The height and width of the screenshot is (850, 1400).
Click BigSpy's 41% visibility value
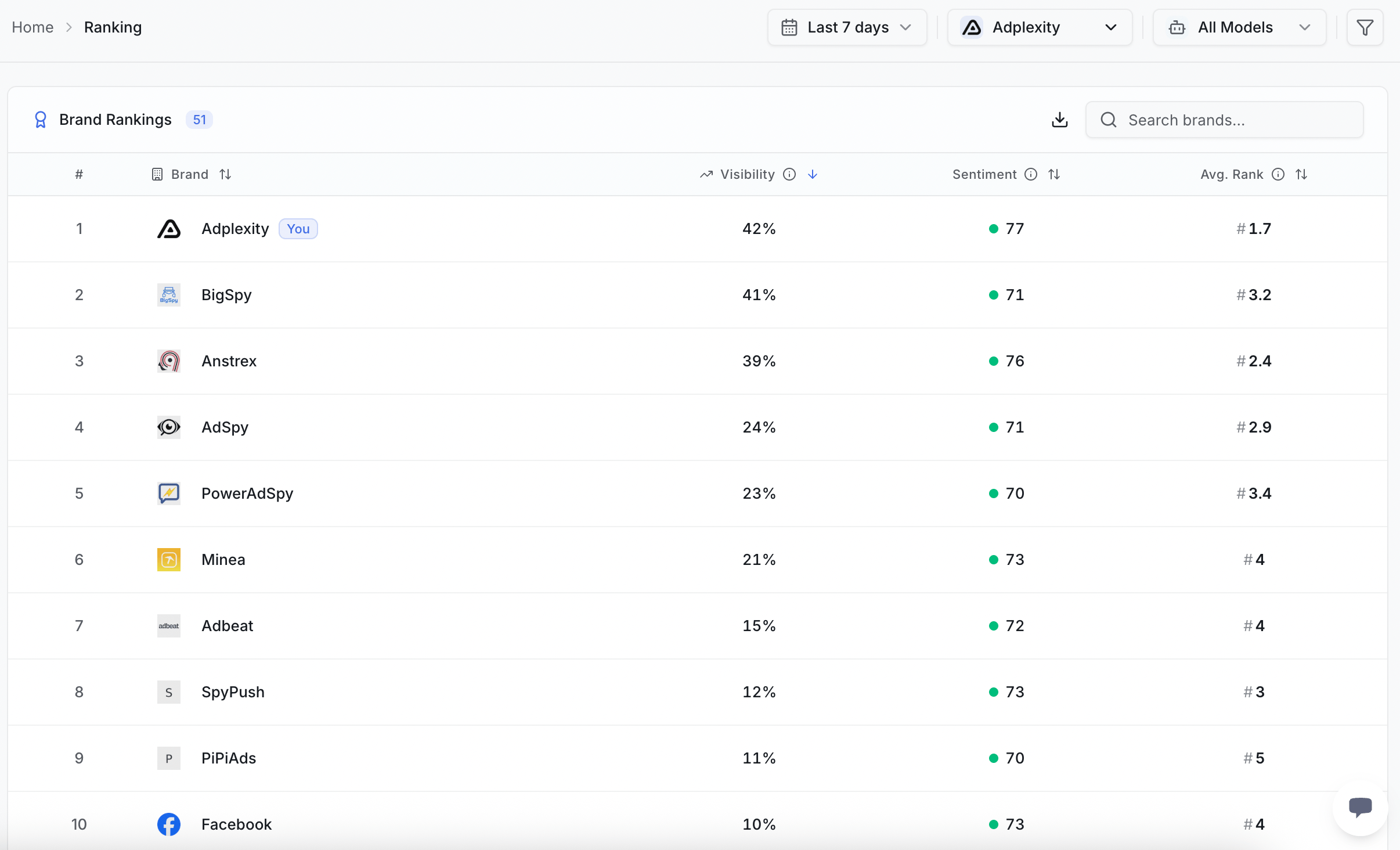759,295
